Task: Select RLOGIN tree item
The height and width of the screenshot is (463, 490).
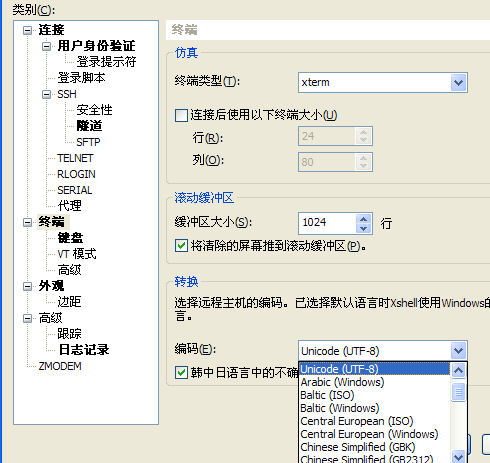Action: pyautogui.click(x=76, y=174)
